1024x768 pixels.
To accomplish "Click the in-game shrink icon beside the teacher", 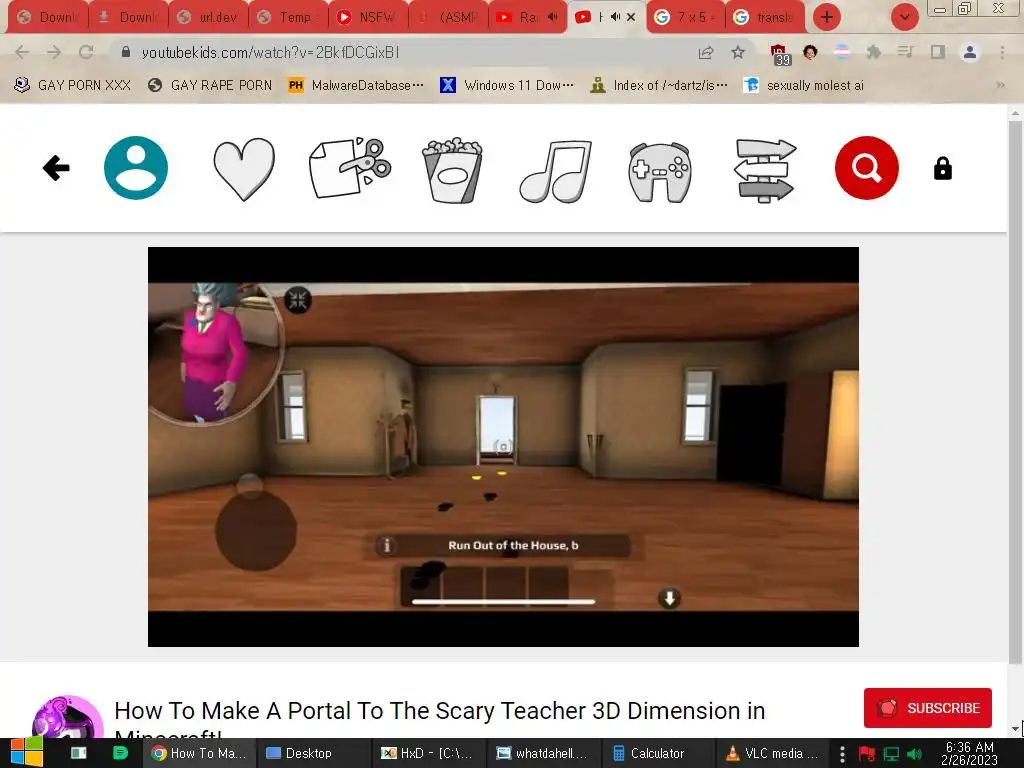I will point(298,300).
